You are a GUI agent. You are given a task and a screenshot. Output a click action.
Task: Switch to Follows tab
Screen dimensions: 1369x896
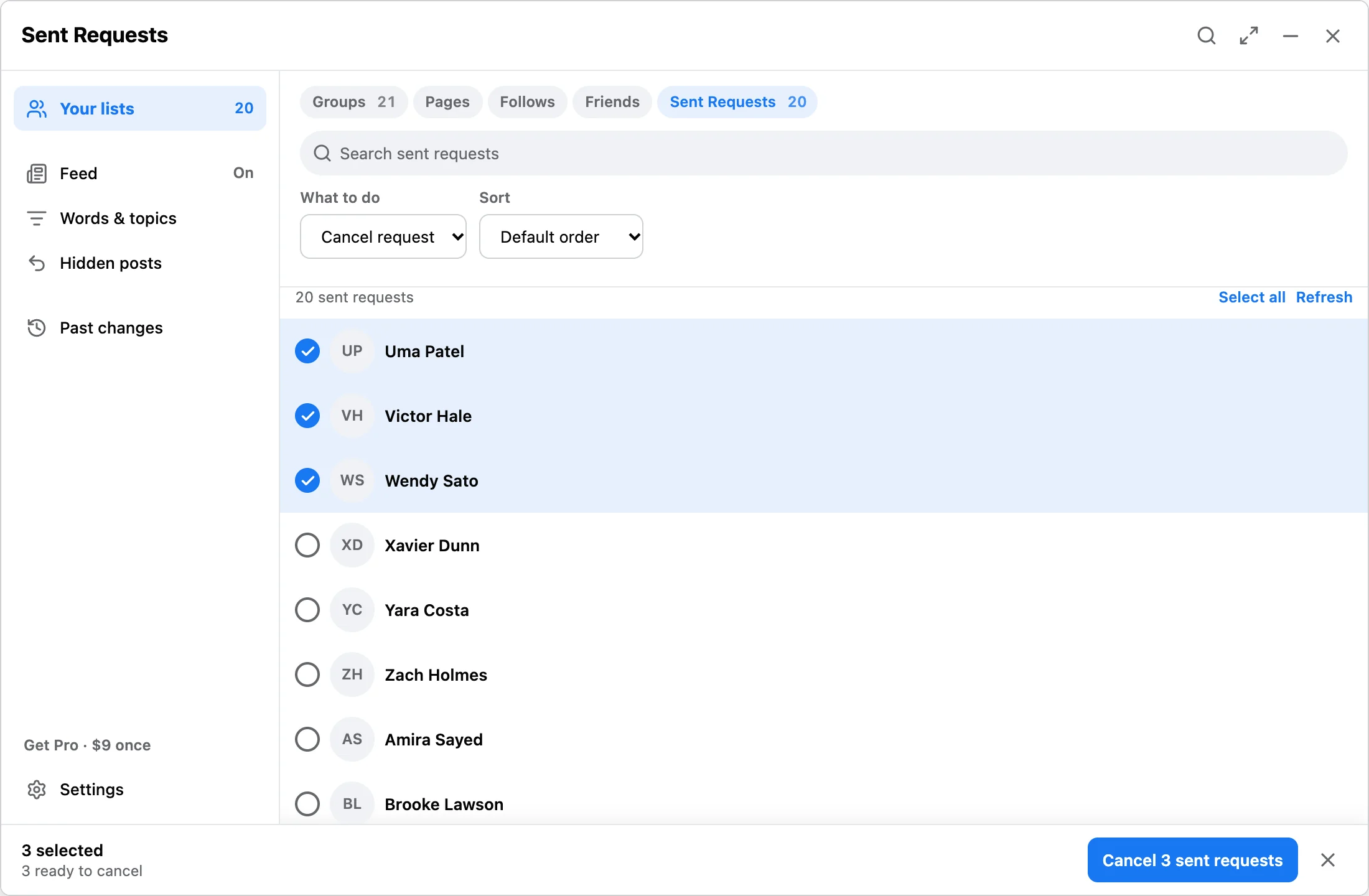click(x=527, y=102)
